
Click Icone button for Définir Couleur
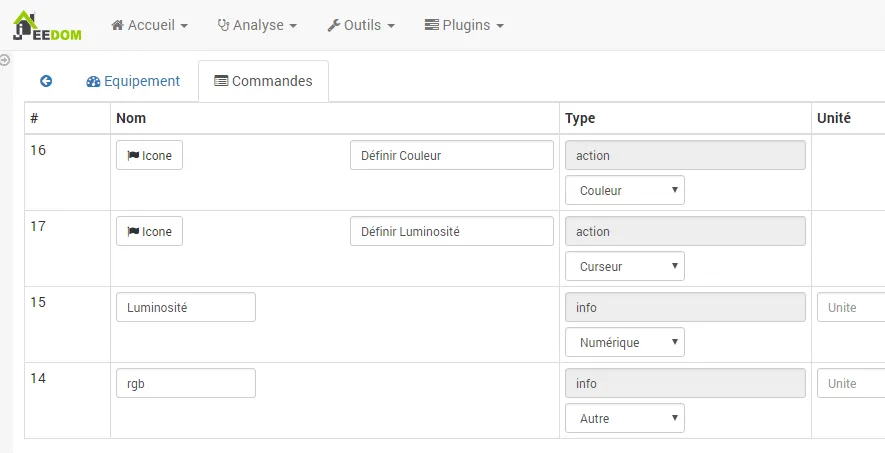point(150,155)
